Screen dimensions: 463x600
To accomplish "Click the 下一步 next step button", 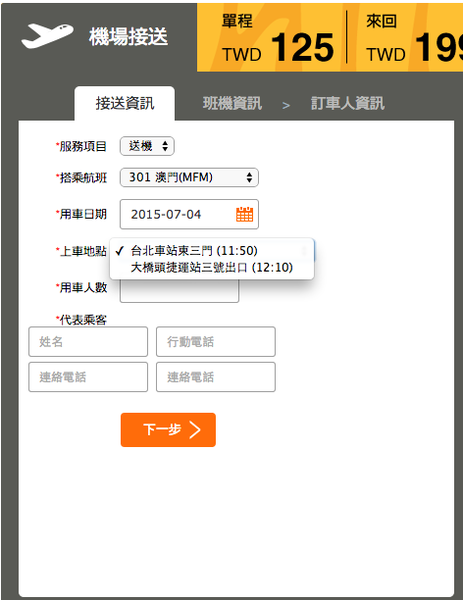I will pyautogui.click(x=168, y=430).
